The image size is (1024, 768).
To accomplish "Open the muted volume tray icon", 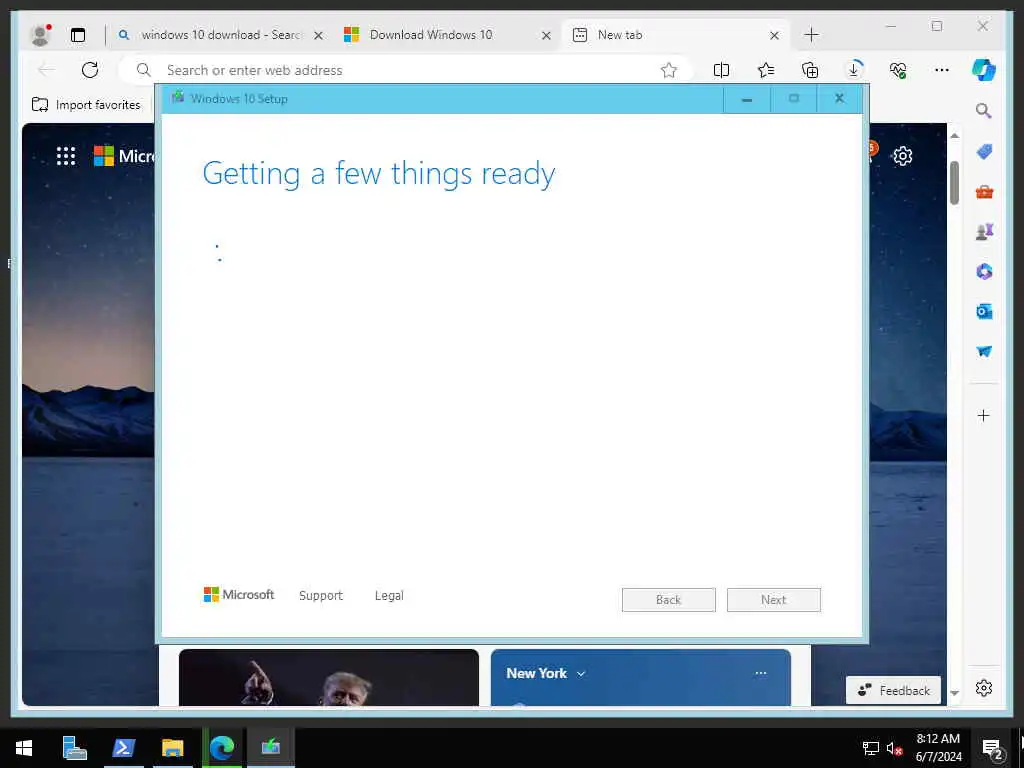I will point(894,749).
